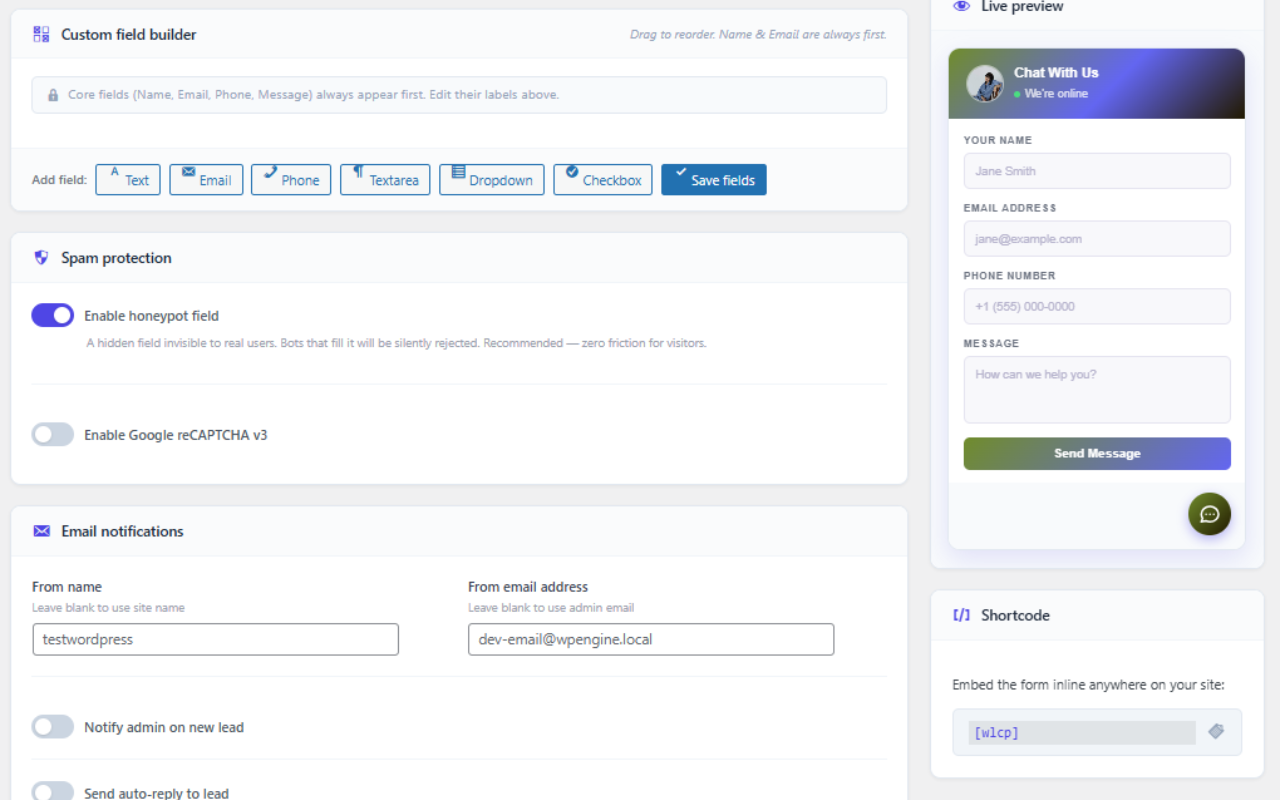Click the From name input field
Screen dimensions: 1280x800
pos(215,639)
